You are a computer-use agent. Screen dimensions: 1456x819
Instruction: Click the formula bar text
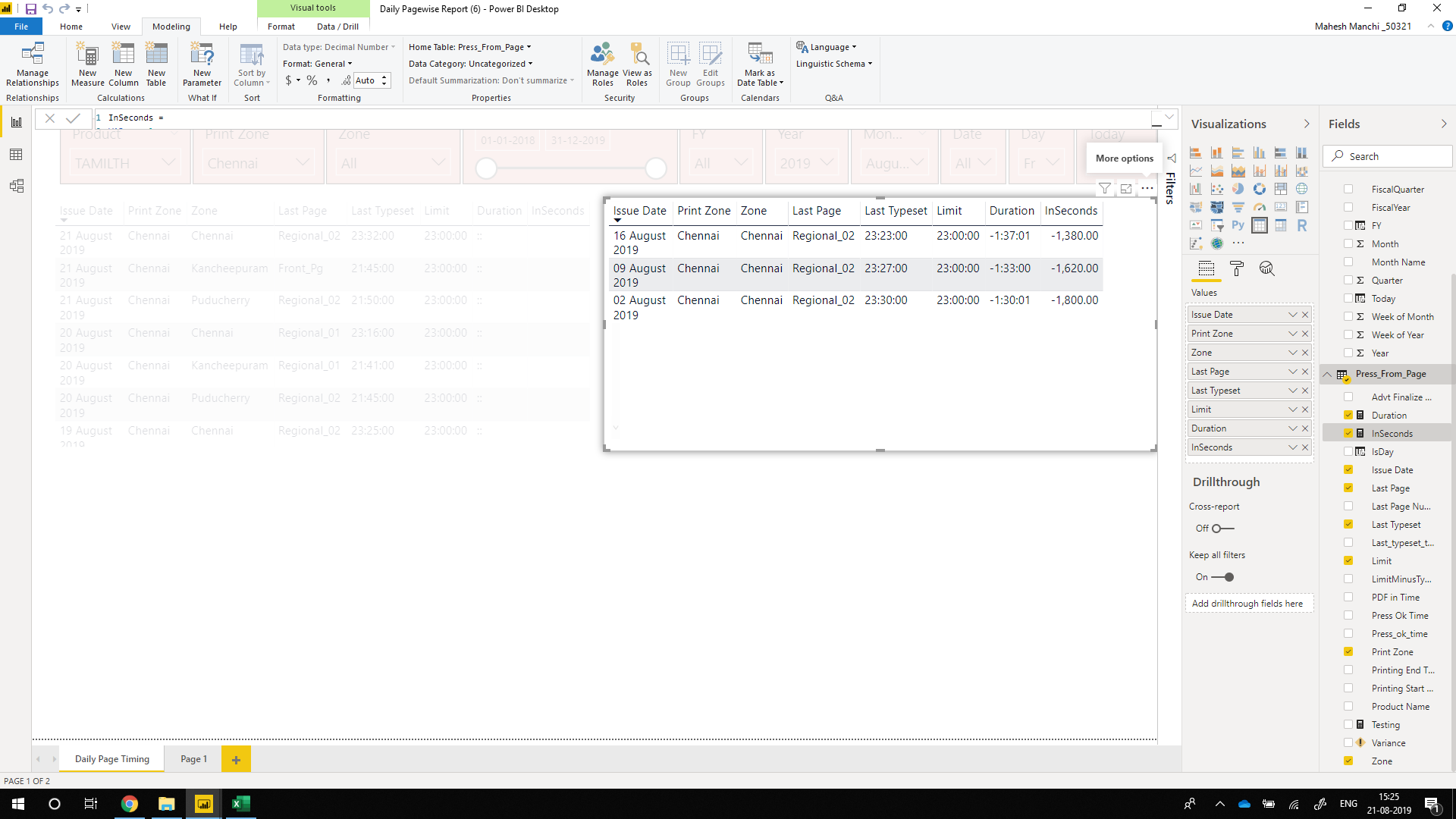136,118
